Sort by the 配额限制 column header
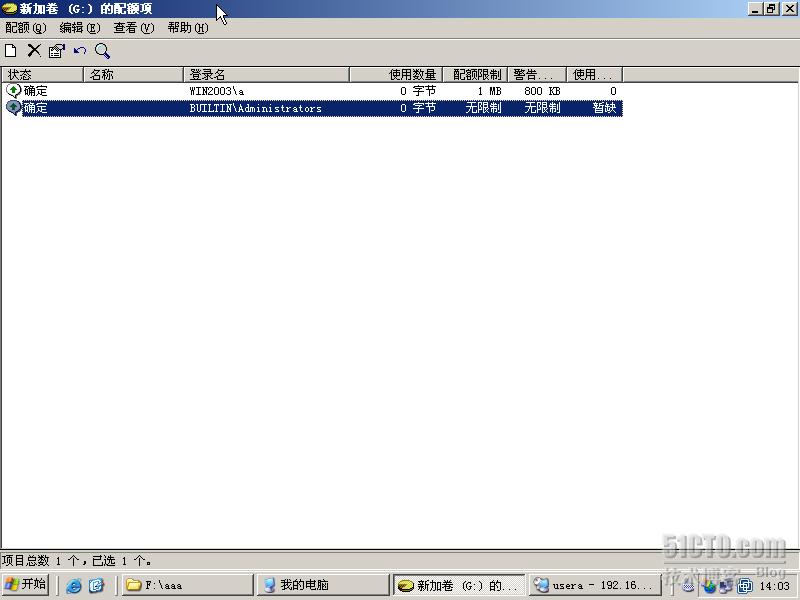 (475, 74)
